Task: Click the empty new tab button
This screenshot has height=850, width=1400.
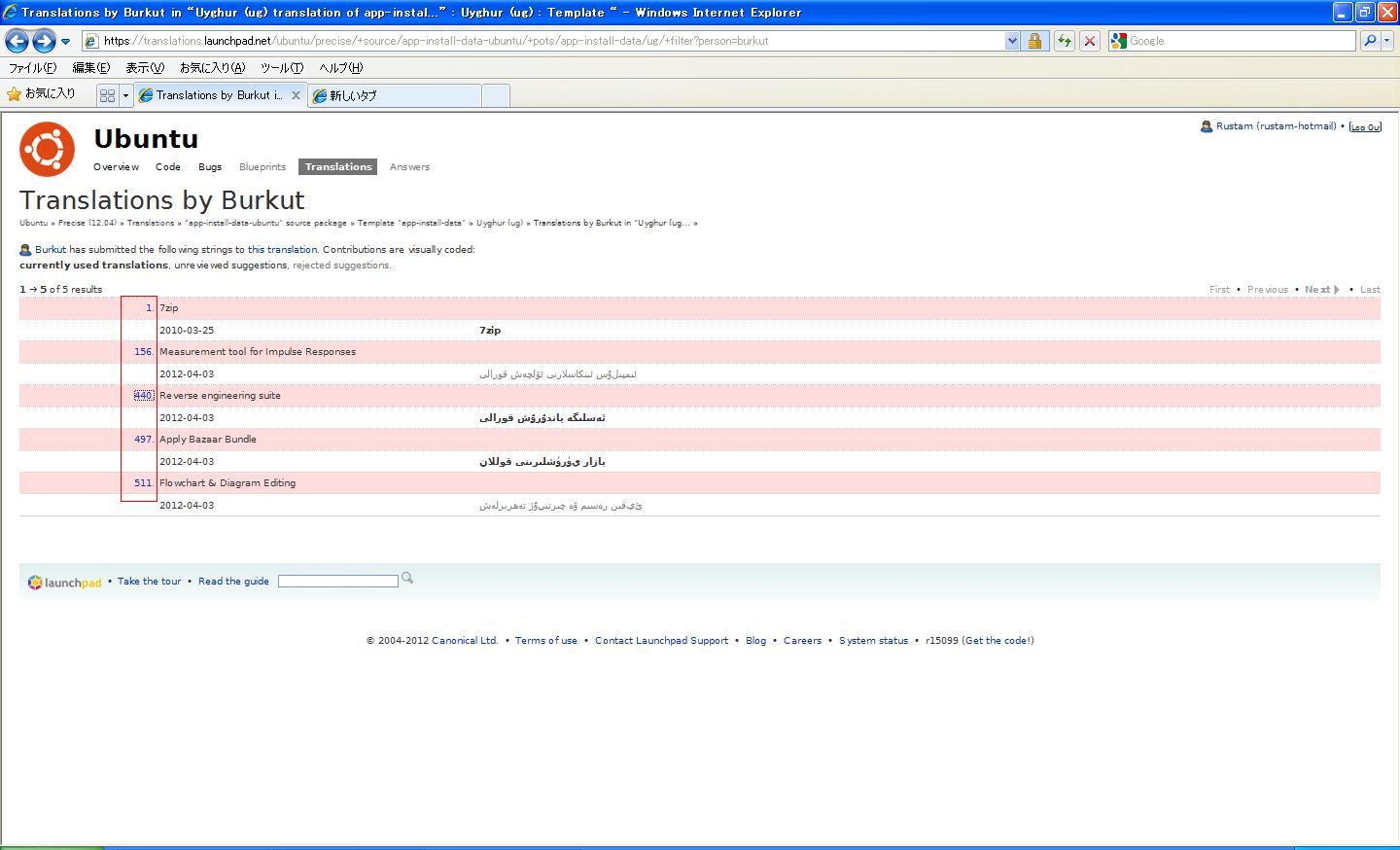Action: 496,95
